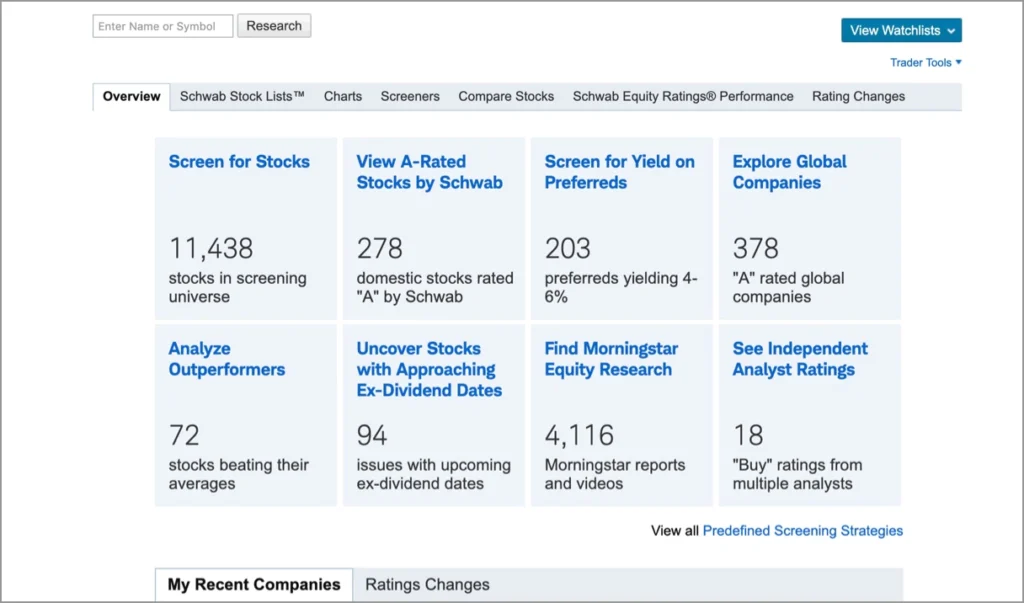Open Schwab Equity Ratings Performance tab

[683, 97]
